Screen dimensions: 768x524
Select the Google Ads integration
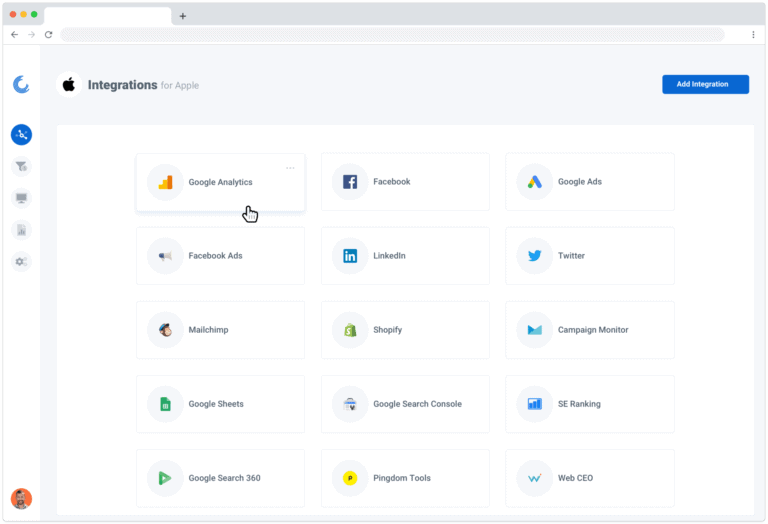click(589, 182)
